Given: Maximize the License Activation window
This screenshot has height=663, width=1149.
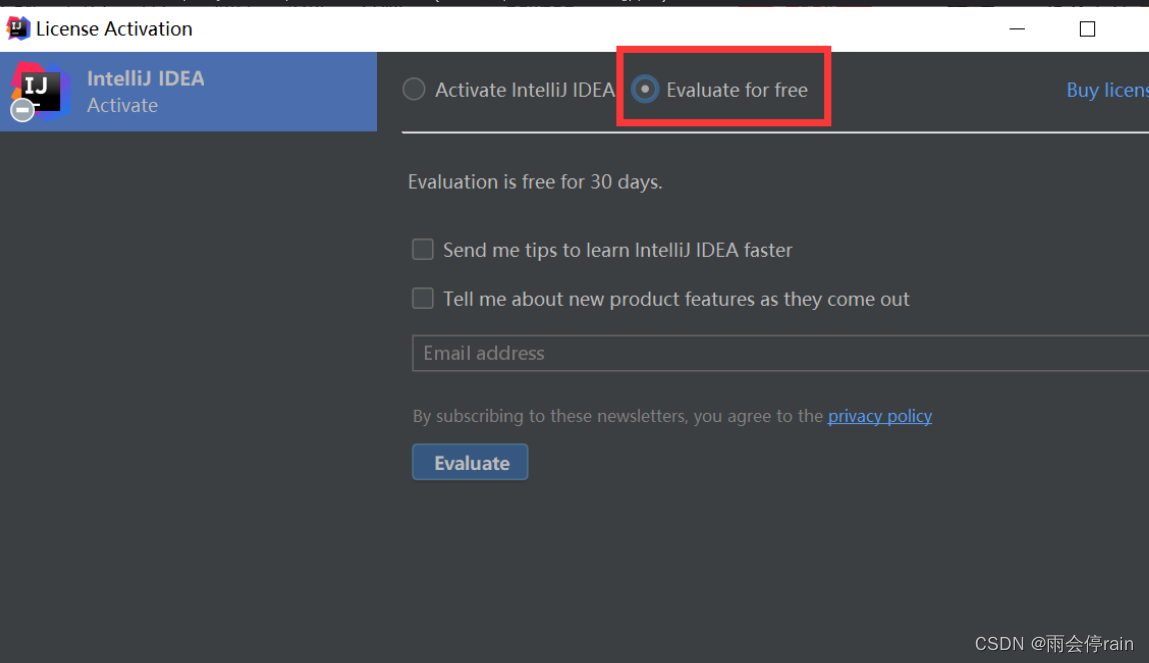Looking at the screenshot, I should [1087, 29].
